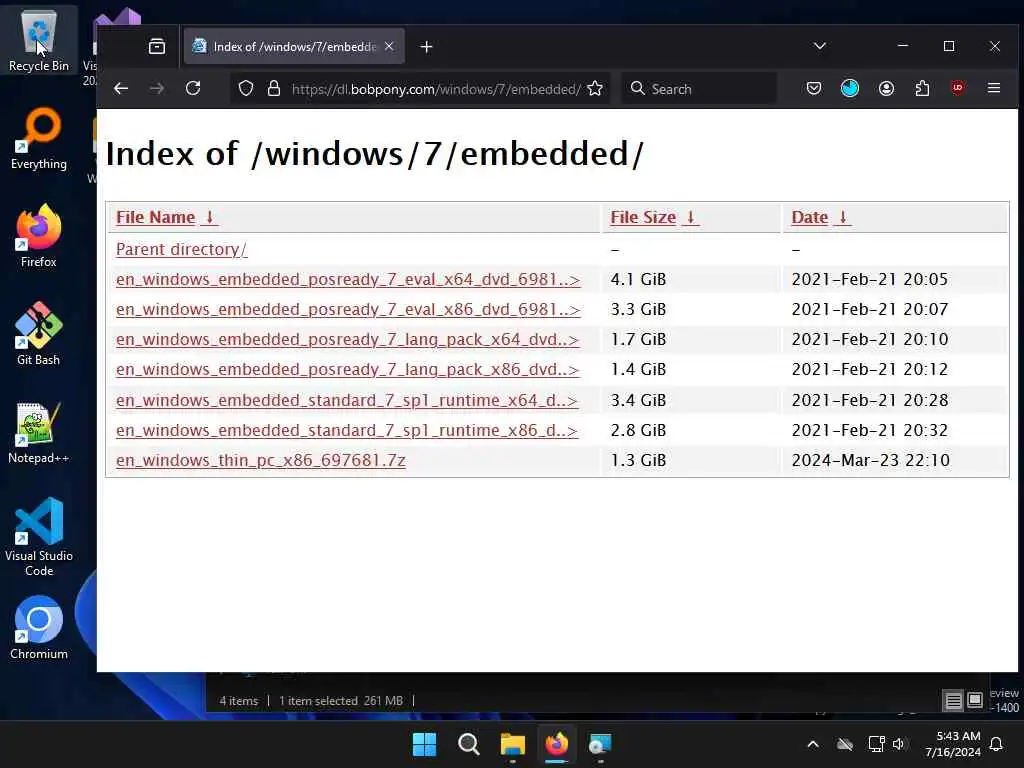Download posready_7_eval_x86_dvd file
The width and height of the screenshot is (1024, 768).
click(348, 310)
